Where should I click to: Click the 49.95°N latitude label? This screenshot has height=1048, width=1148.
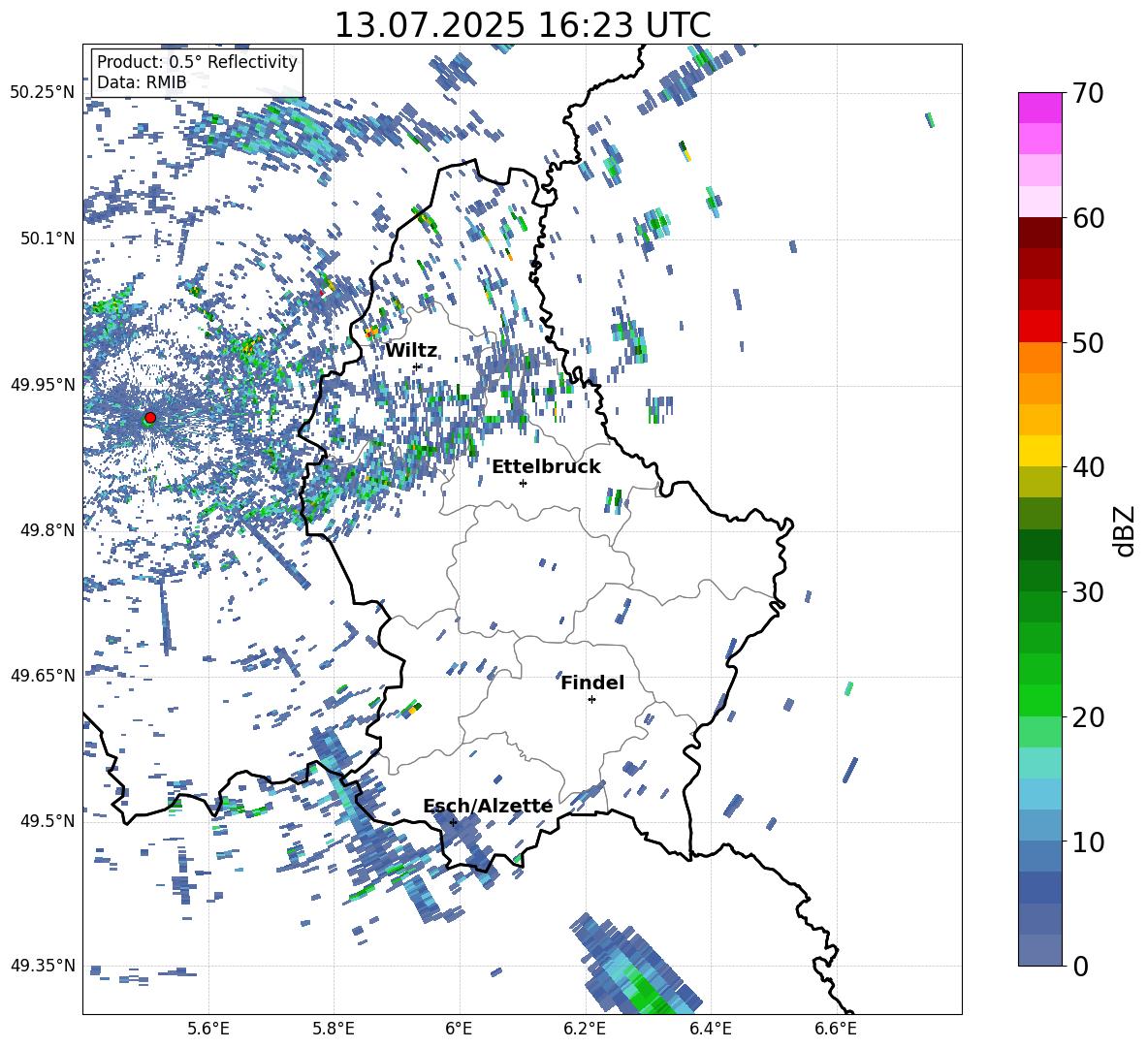(x=43, y=384)
